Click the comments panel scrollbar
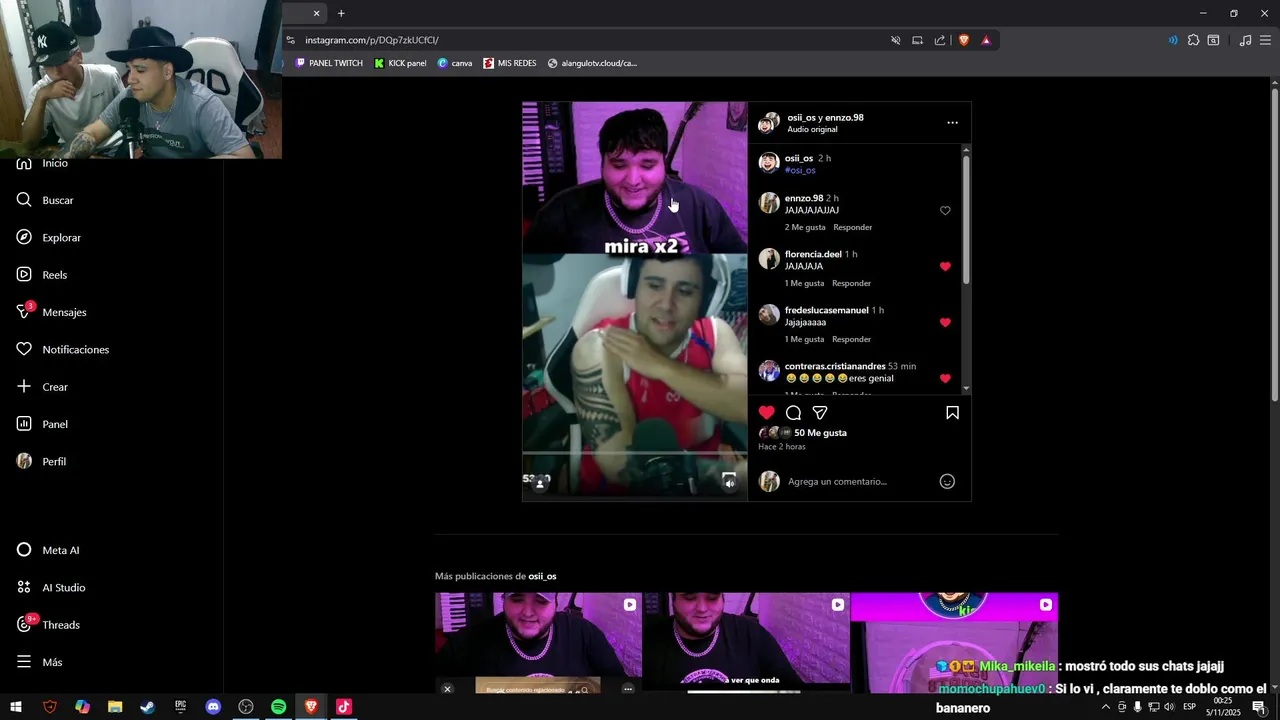 click(966, 220)
